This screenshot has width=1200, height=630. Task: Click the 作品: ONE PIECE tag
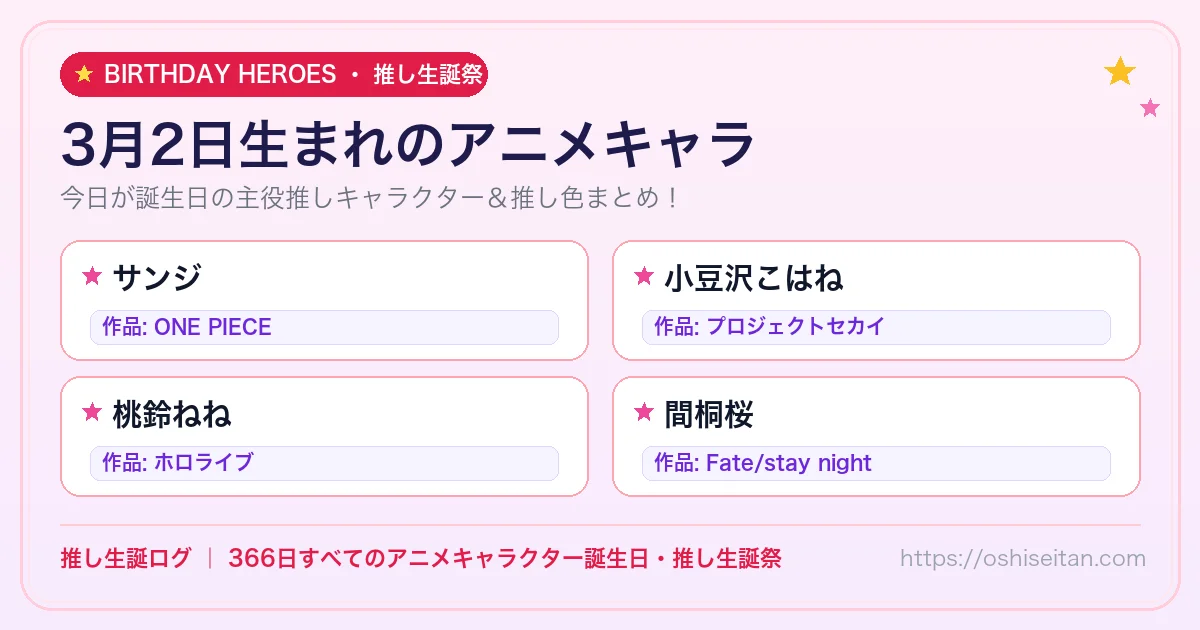click(x=324, y=327)
